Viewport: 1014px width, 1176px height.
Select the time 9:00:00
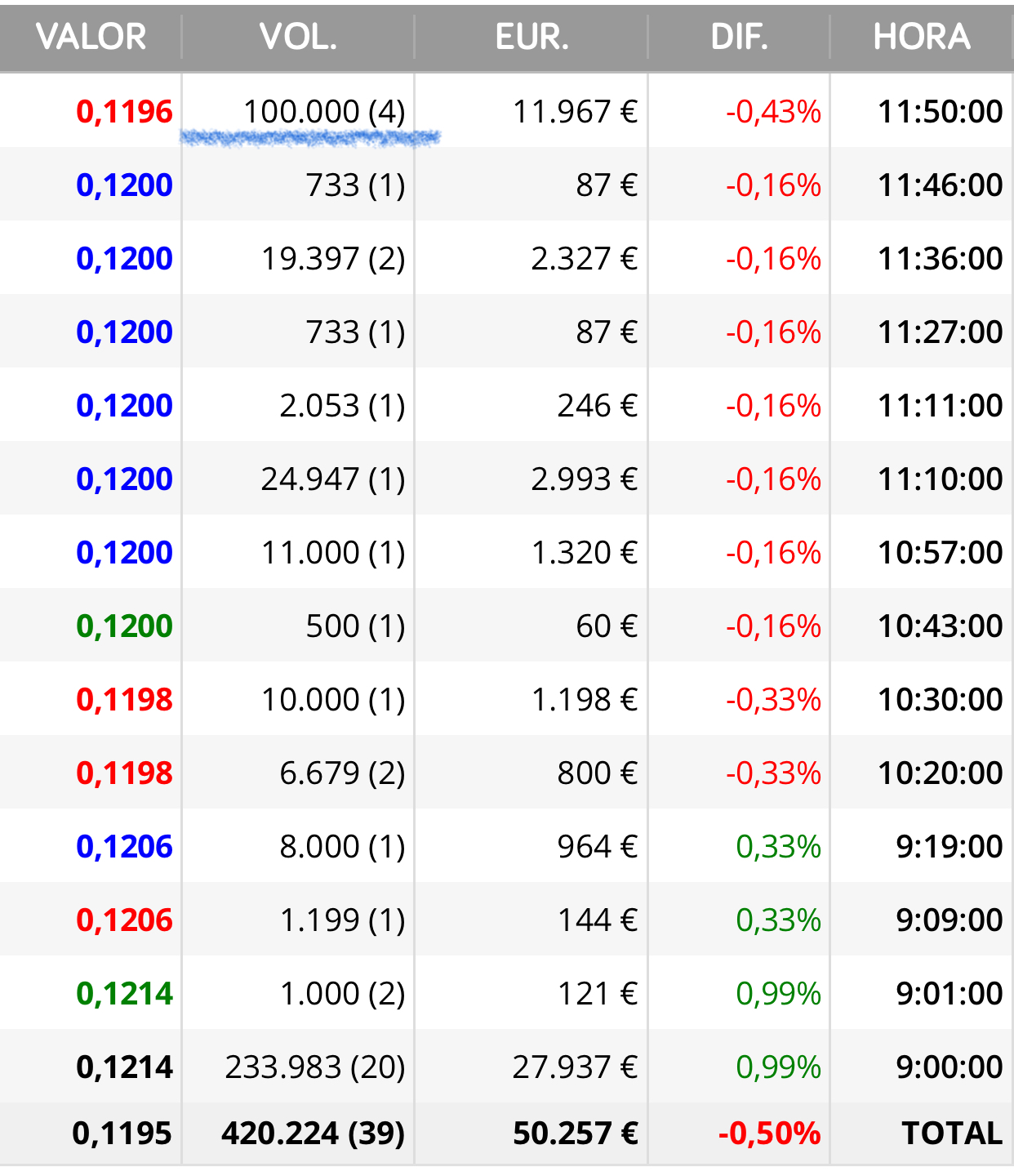(x=950, y=1067)
